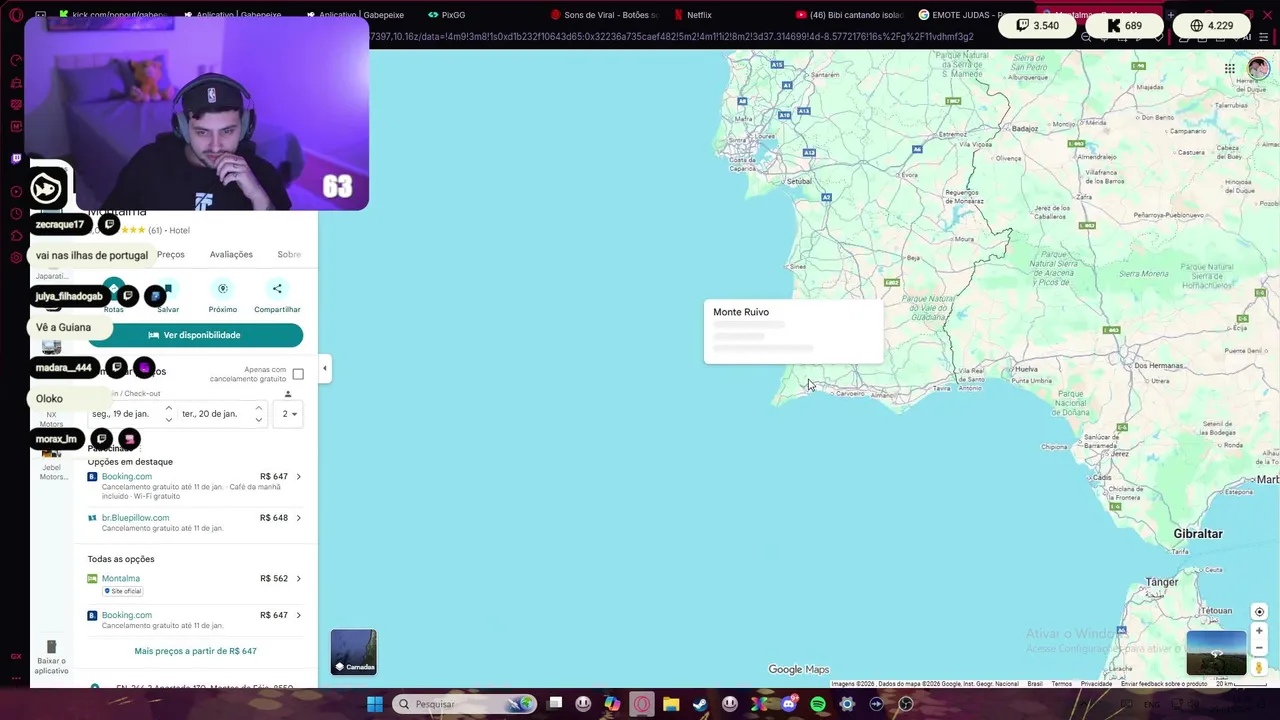Open Discord from the taskbar

(x=789, y=704)
